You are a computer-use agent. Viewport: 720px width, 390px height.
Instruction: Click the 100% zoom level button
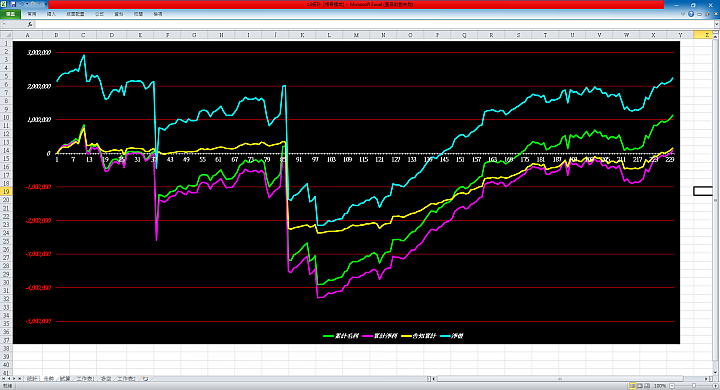(660, 386)
